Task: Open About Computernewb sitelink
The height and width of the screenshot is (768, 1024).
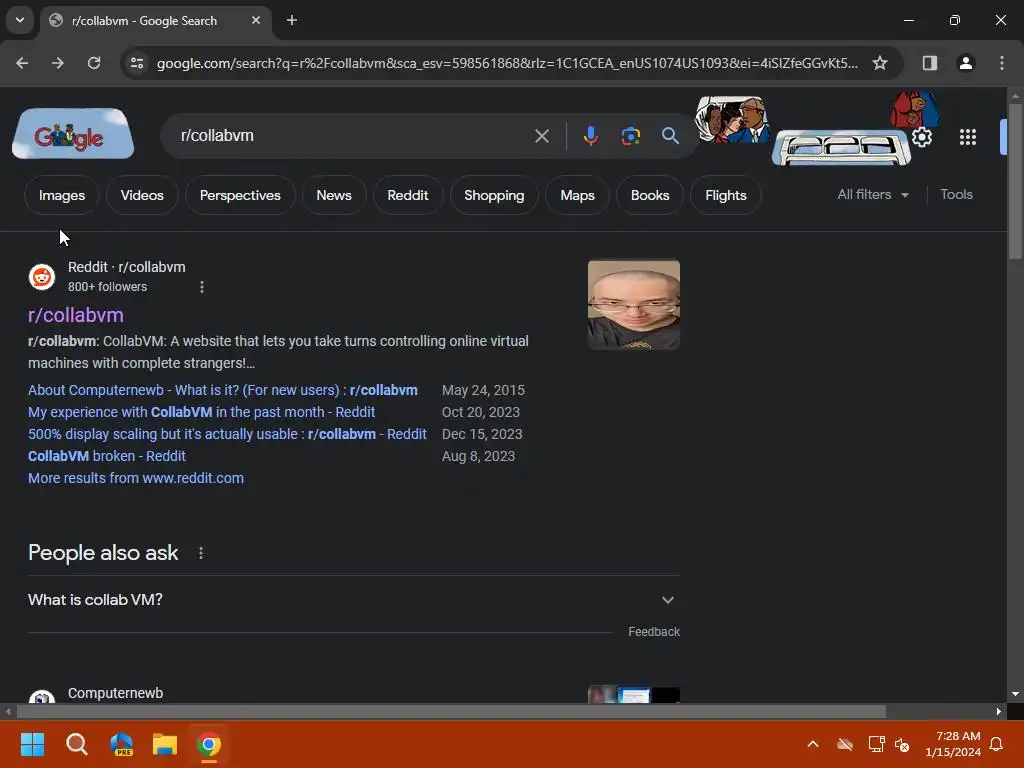Action: pyautogui.click(x=223, y=390)
